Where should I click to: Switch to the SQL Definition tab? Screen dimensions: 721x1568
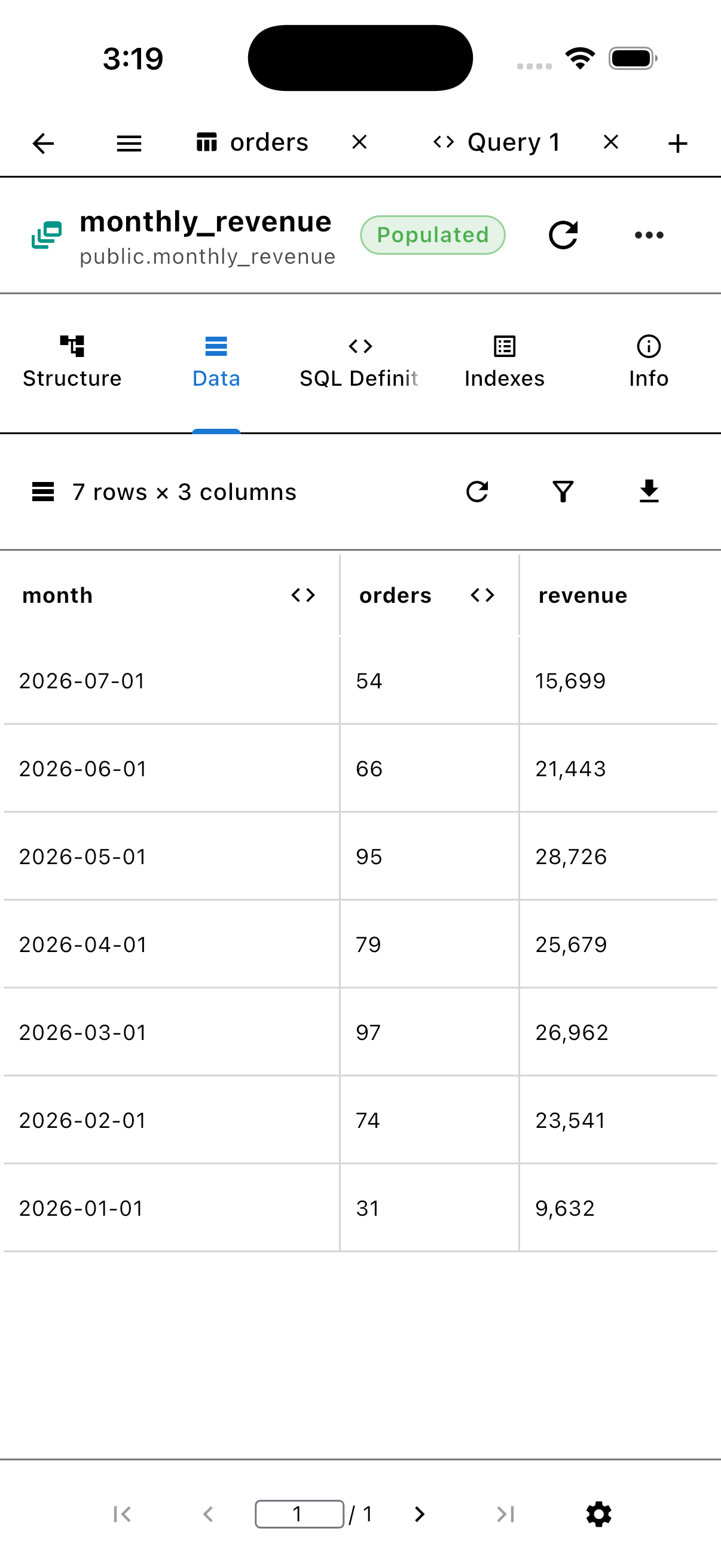[360, 363]
